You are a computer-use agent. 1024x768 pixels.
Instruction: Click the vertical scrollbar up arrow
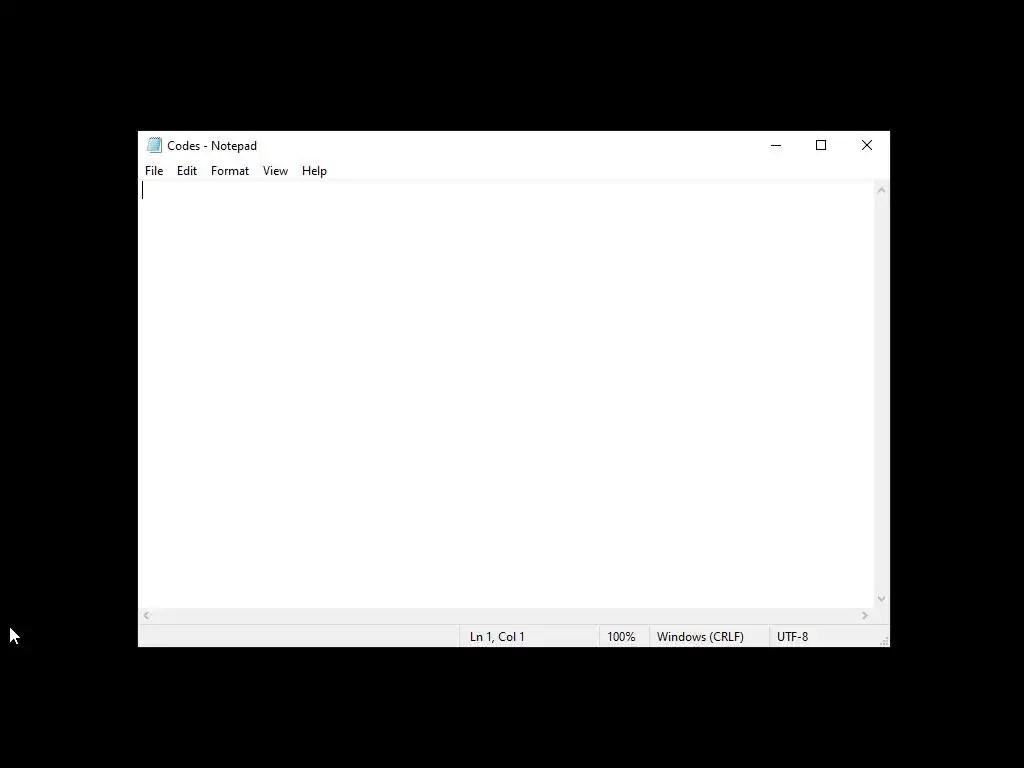click(881, 190)
